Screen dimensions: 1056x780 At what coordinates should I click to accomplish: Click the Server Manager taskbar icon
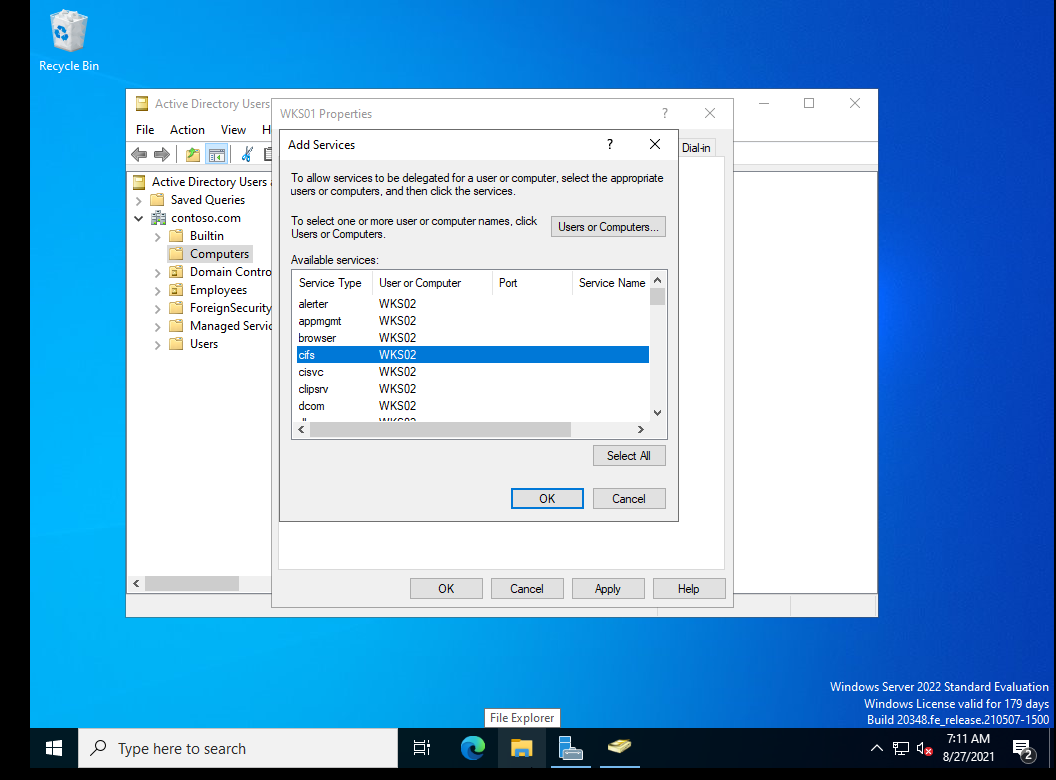click(x=570, y=748)
